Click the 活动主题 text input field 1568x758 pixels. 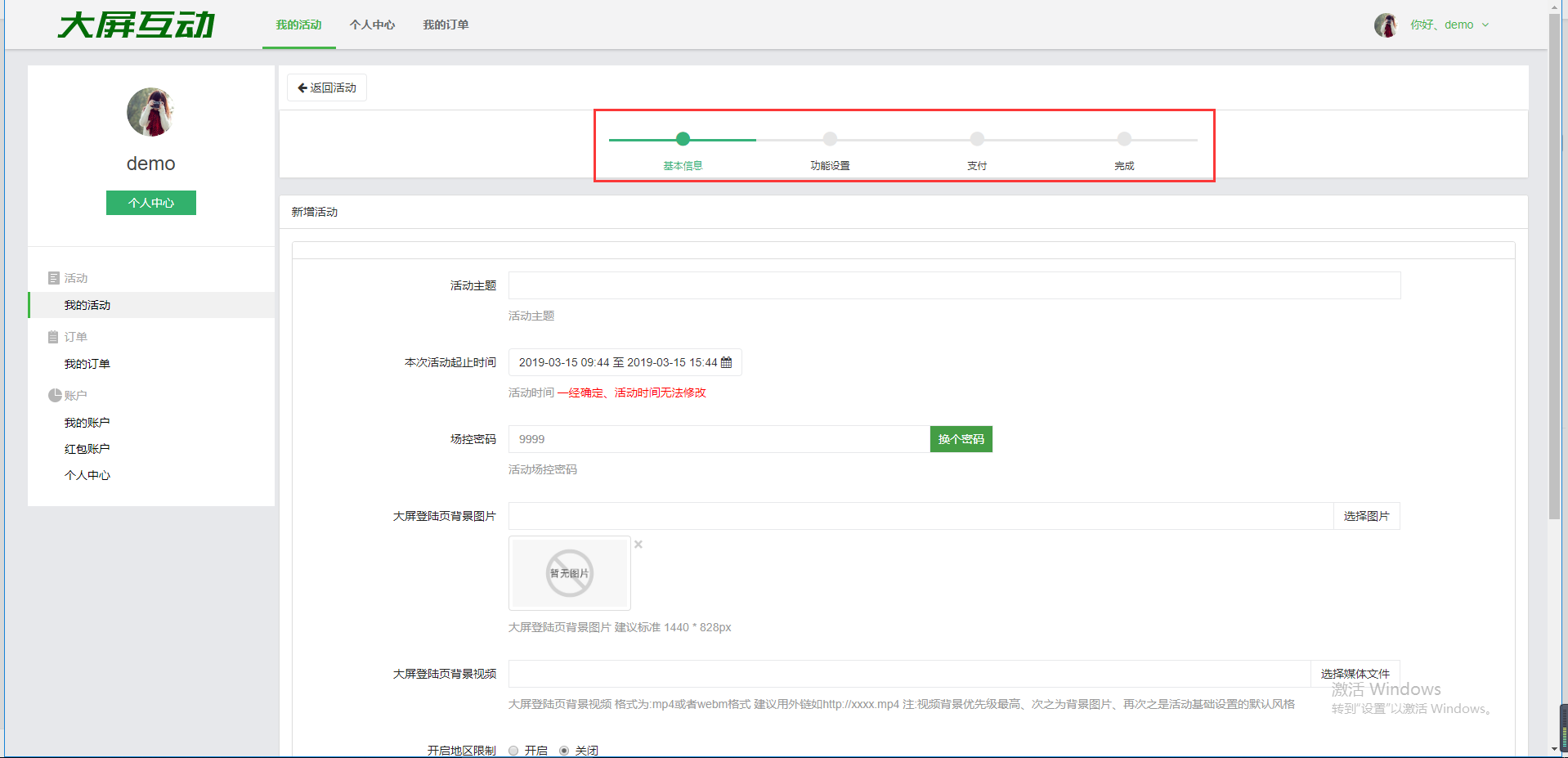(x=954, y=285)
